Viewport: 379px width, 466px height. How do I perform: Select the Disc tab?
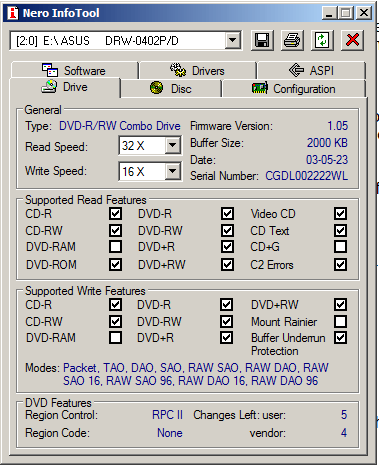[x=171, y=89]
